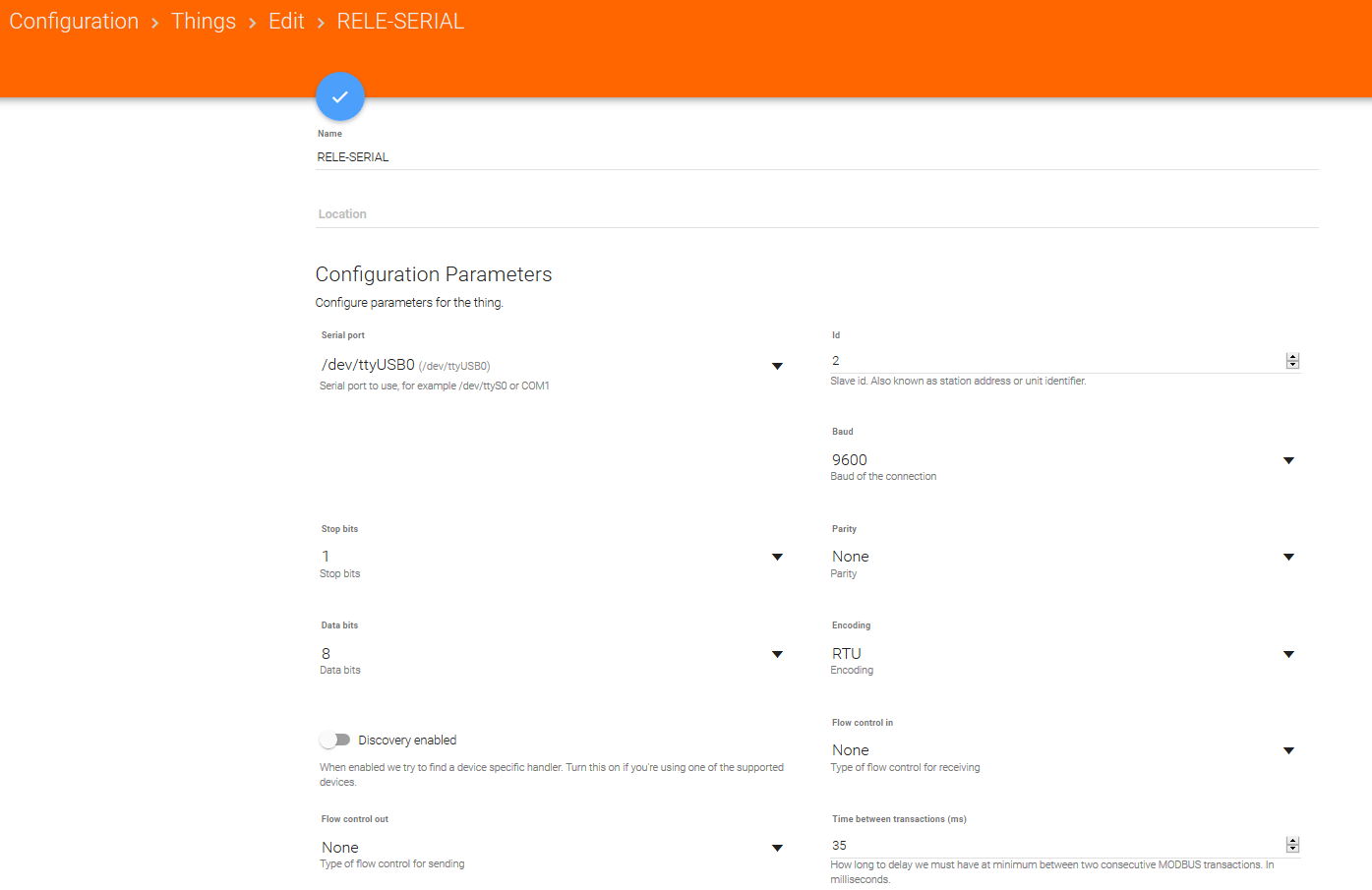
Task: Click RELE-SERIAL in the breadcrumb header
Action: click(400, 21)
